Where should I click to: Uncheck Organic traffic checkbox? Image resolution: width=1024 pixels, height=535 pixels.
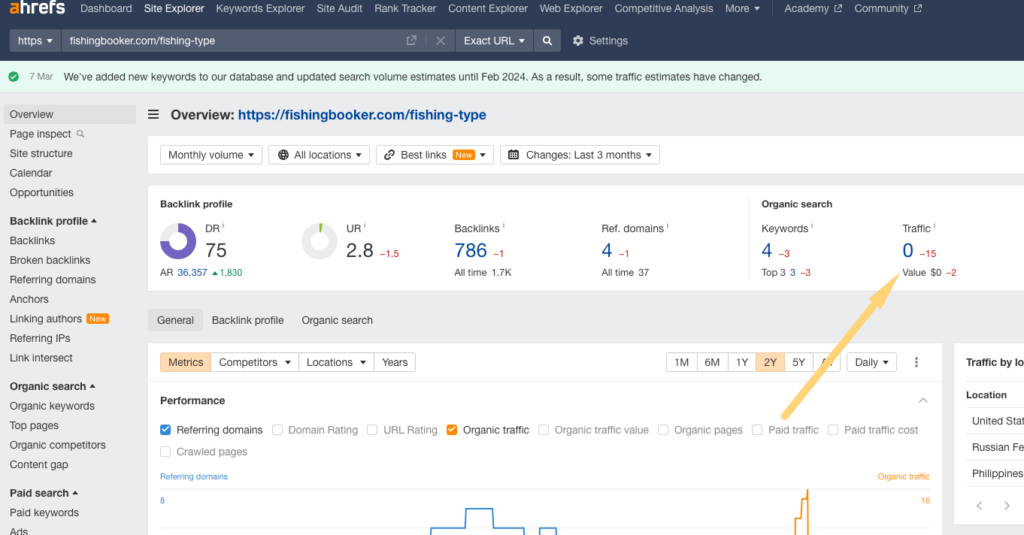tap(452, 430)
